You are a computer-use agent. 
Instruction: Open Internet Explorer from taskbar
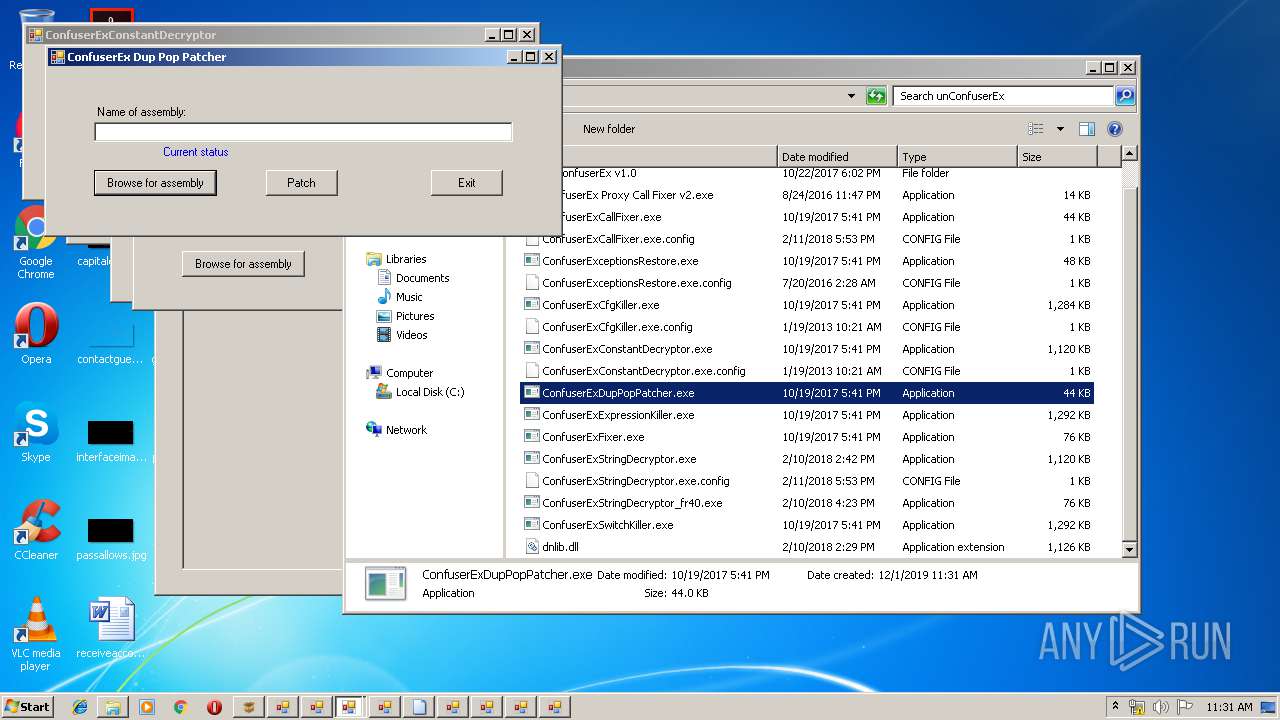80,707
